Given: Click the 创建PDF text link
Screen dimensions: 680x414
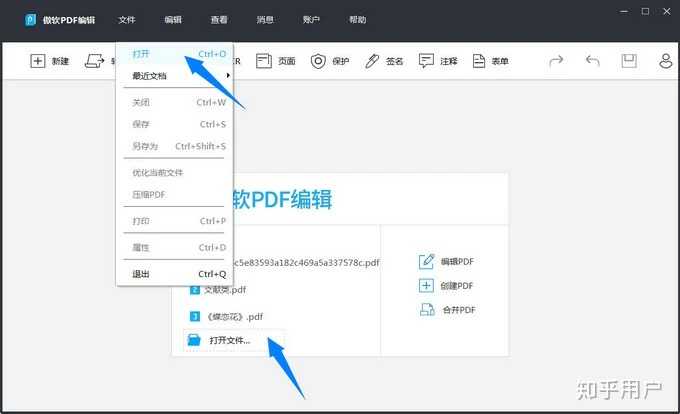Looking at the screenshot, I should (x=457, y=286).
